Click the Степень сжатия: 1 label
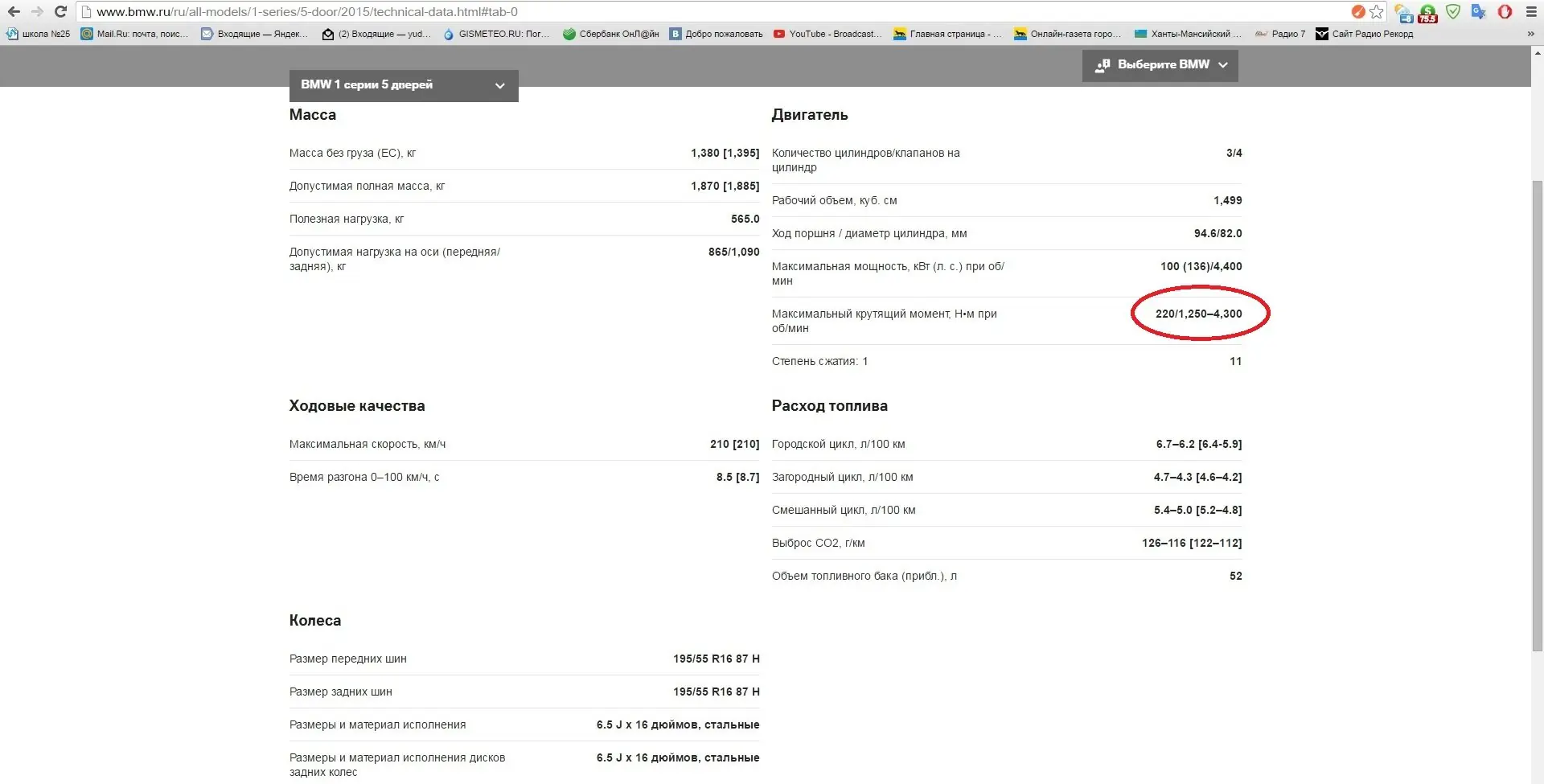The width and height of the screenshot is (1544, 784). click(820, 361)
